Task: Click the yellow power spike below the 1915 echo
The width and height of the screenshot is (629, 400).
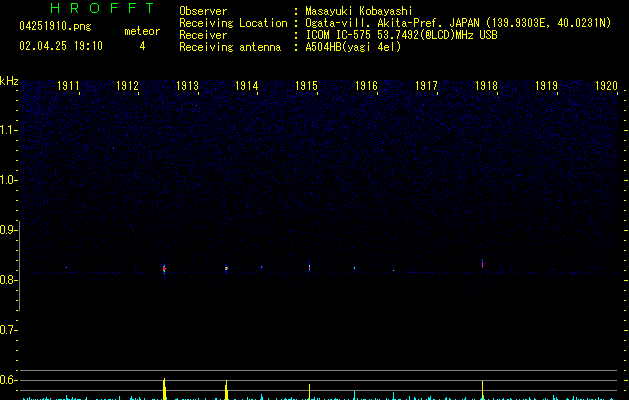Action: pyautogui.click(x=309, y=392)
